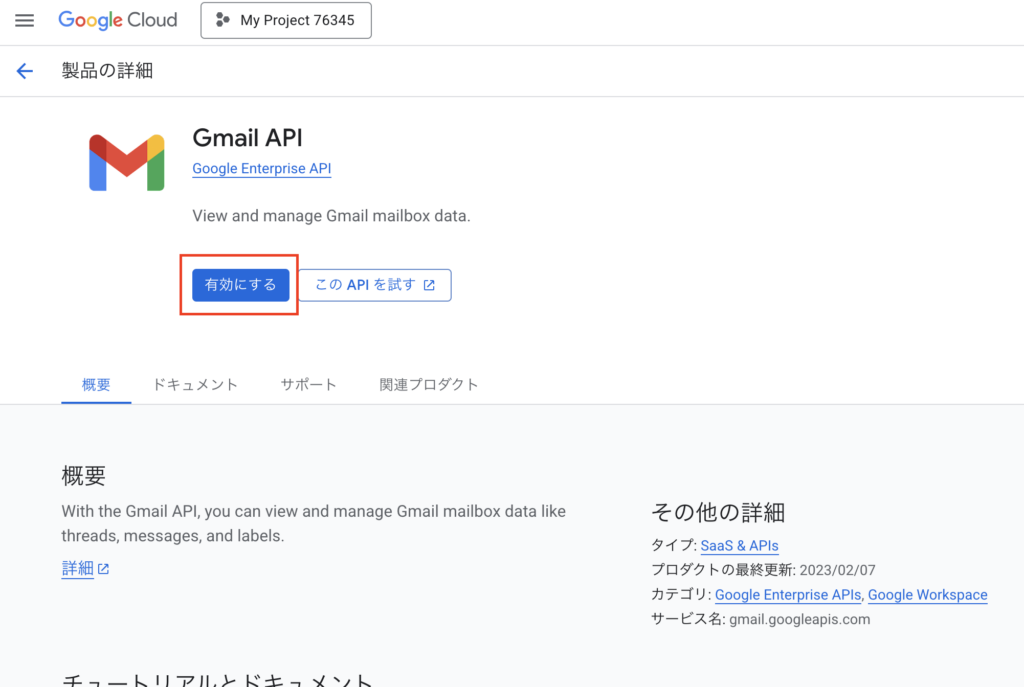Click the Google Cloud logo
The height and width of the screenshot is (687, 1024).
pyautogui.click(x=118, y=20)
